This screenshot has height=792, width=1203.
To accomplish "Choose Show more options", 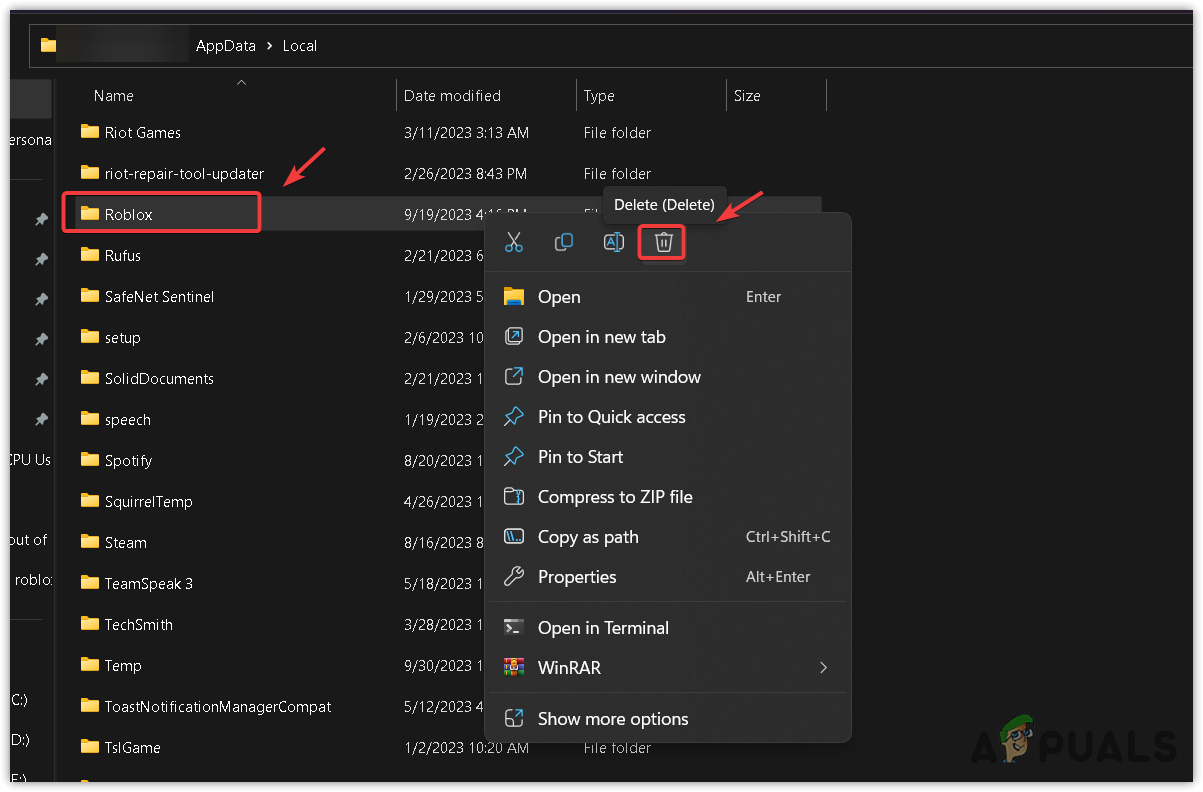I will coord(612,719).
